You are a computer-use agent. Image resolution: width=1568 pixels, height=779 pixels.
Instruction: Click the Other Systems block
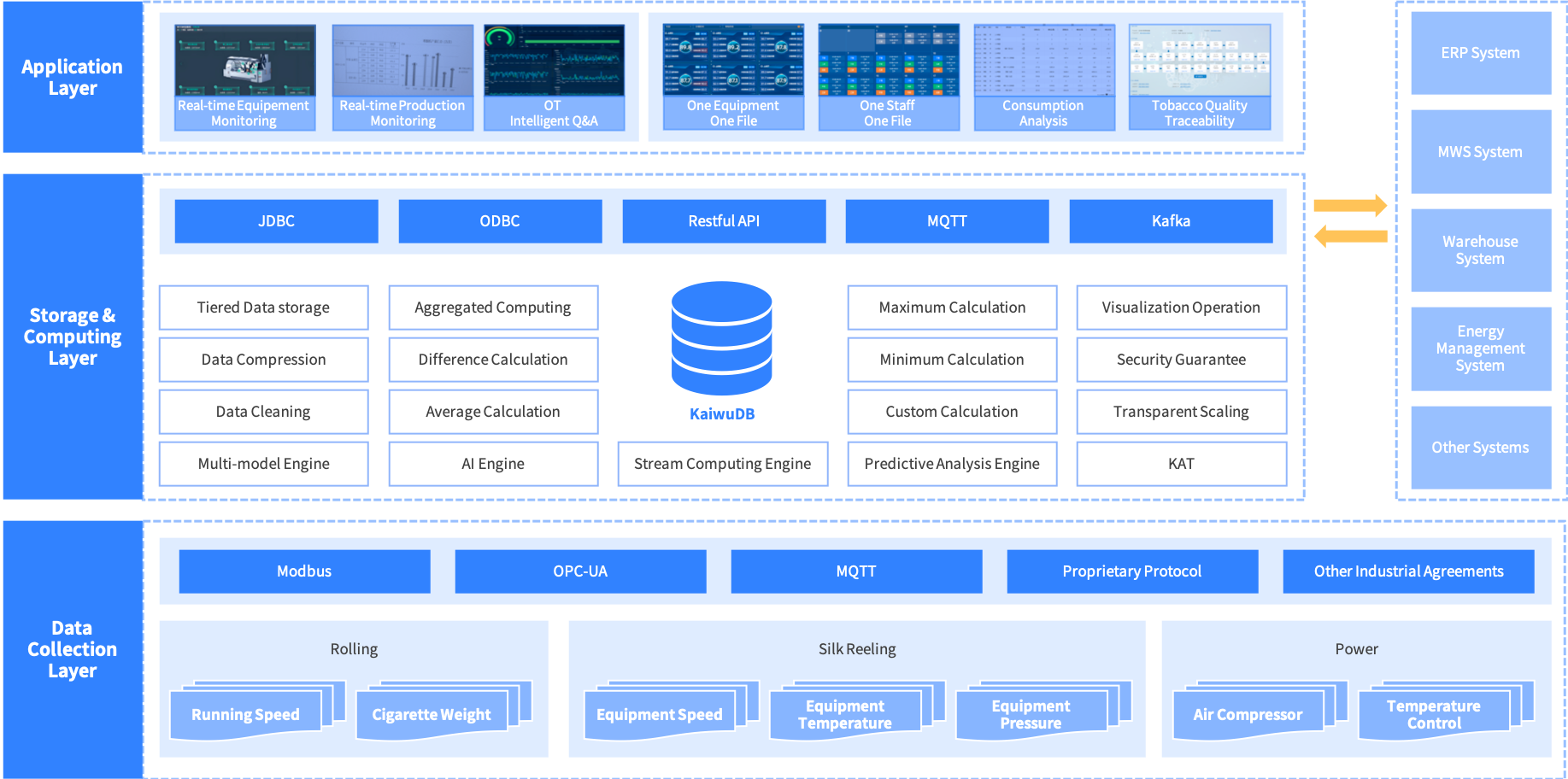click(x=1481, y=448)
